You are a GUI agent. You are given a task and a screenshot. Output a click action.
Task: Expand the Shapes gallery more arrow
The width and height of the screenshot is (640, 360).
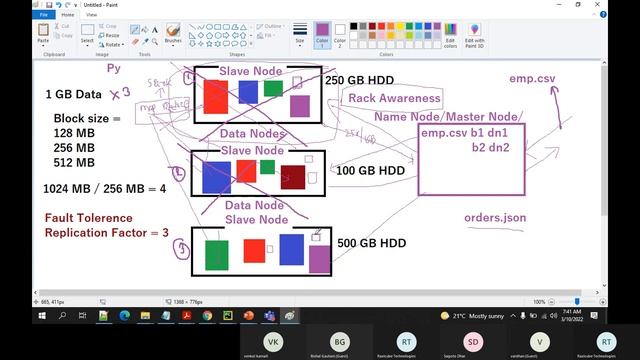point(251,43)
